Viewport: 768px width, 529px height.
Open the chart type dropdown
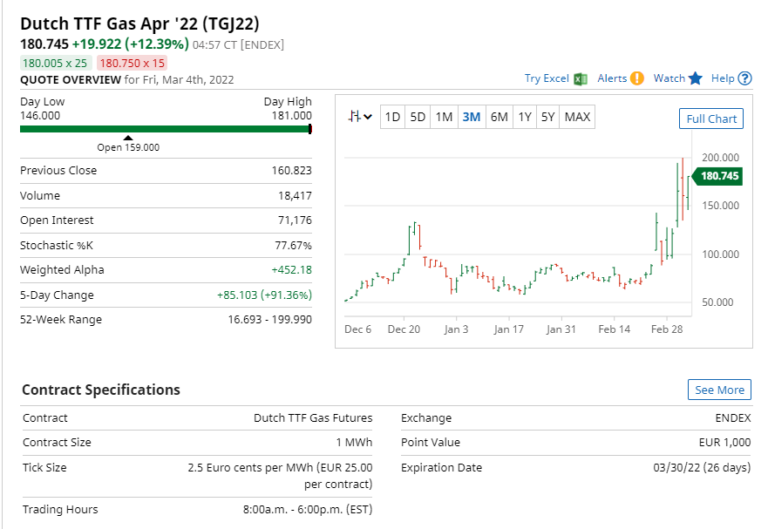click(360, 117)
